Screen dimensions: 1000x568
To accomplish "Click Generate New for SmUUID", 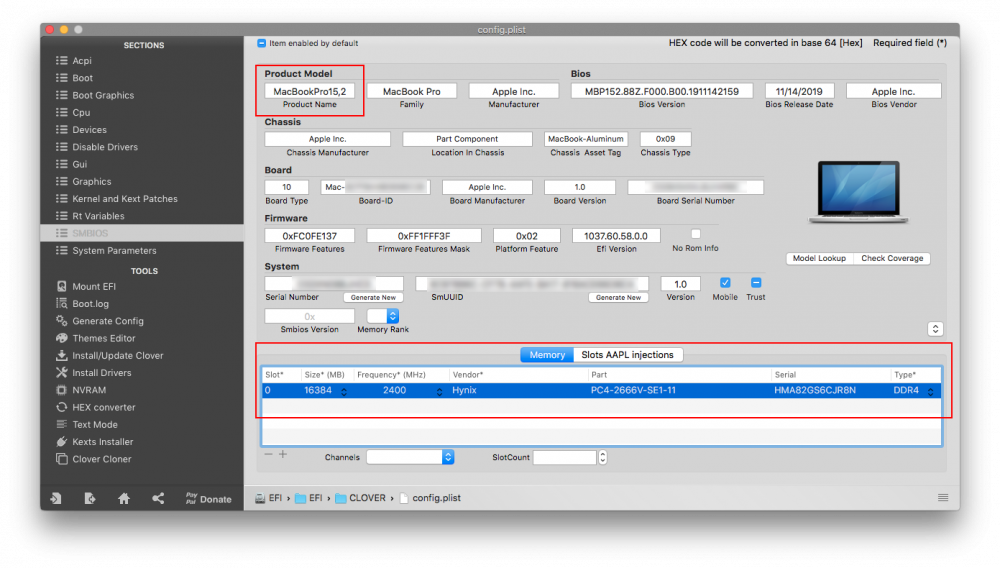I will pyautogui.click(x=618, y=297).
